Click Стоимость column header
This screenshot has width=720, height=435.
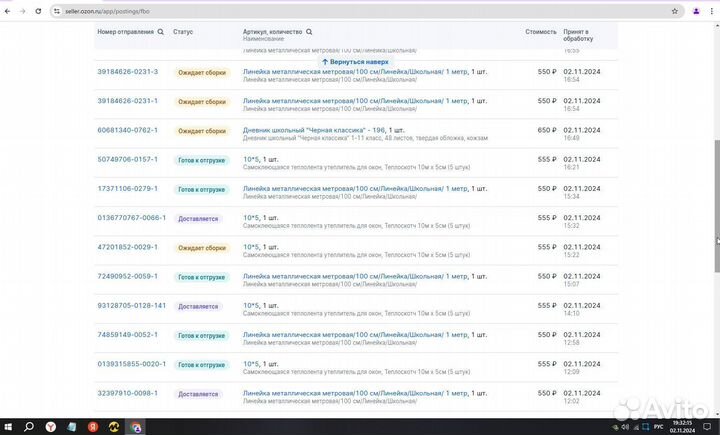[x=540, y=32]
